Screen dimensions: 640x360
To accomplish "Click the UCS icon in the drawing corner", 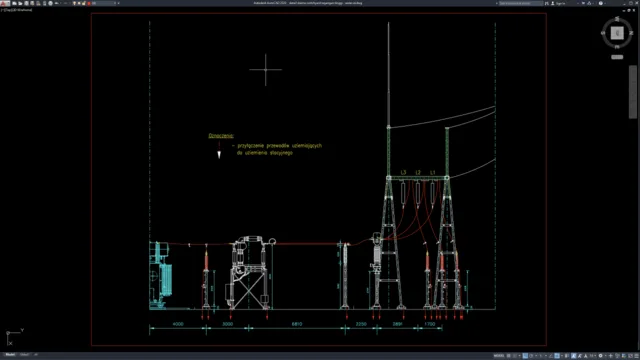I will [14, 337].
